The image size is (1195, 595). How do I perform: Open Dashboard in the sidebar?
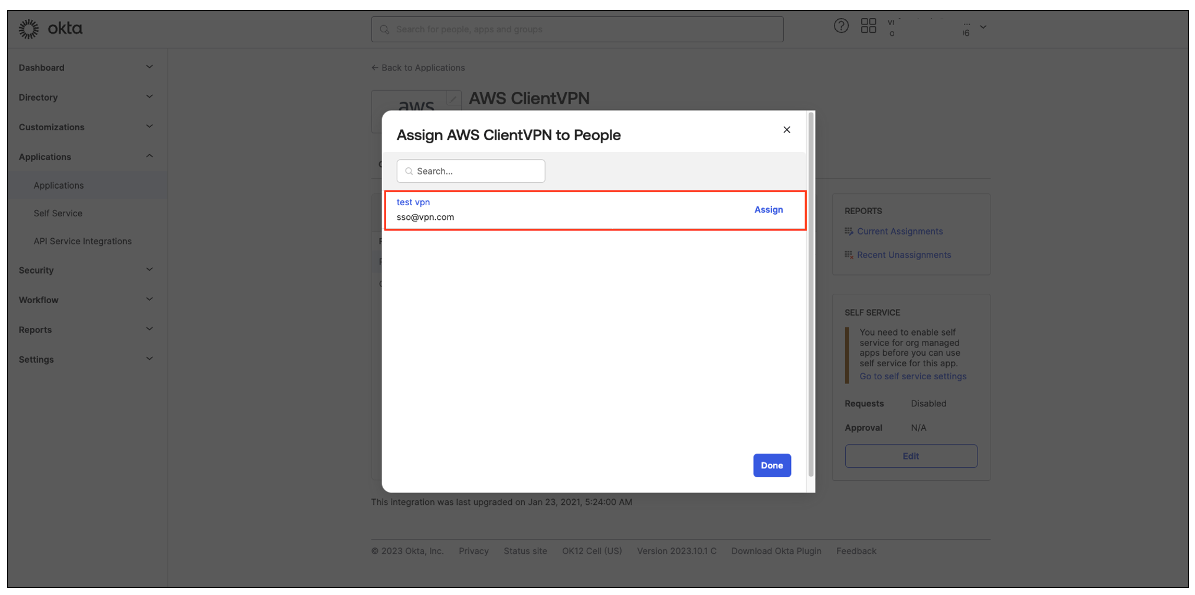41,68
